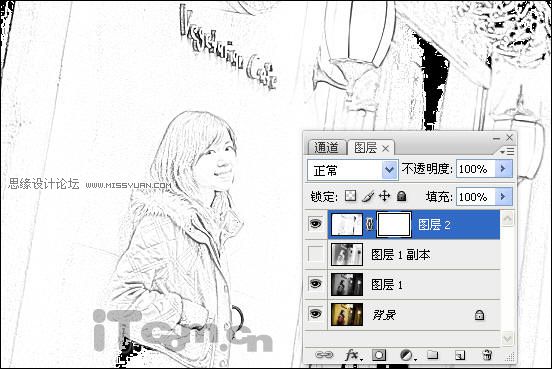Toggle lock all padlock icon
552x369 pixels.
tap(401, 196)
